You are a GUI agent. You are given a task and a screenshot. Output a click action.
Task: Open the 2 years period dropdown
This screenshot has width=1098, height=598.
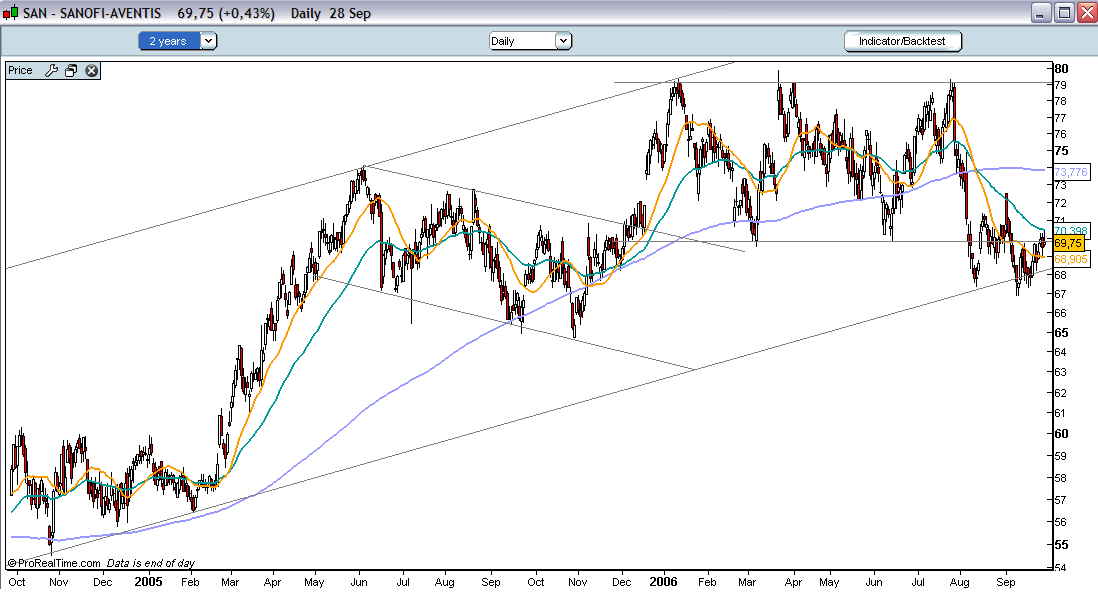coord(178,41)
